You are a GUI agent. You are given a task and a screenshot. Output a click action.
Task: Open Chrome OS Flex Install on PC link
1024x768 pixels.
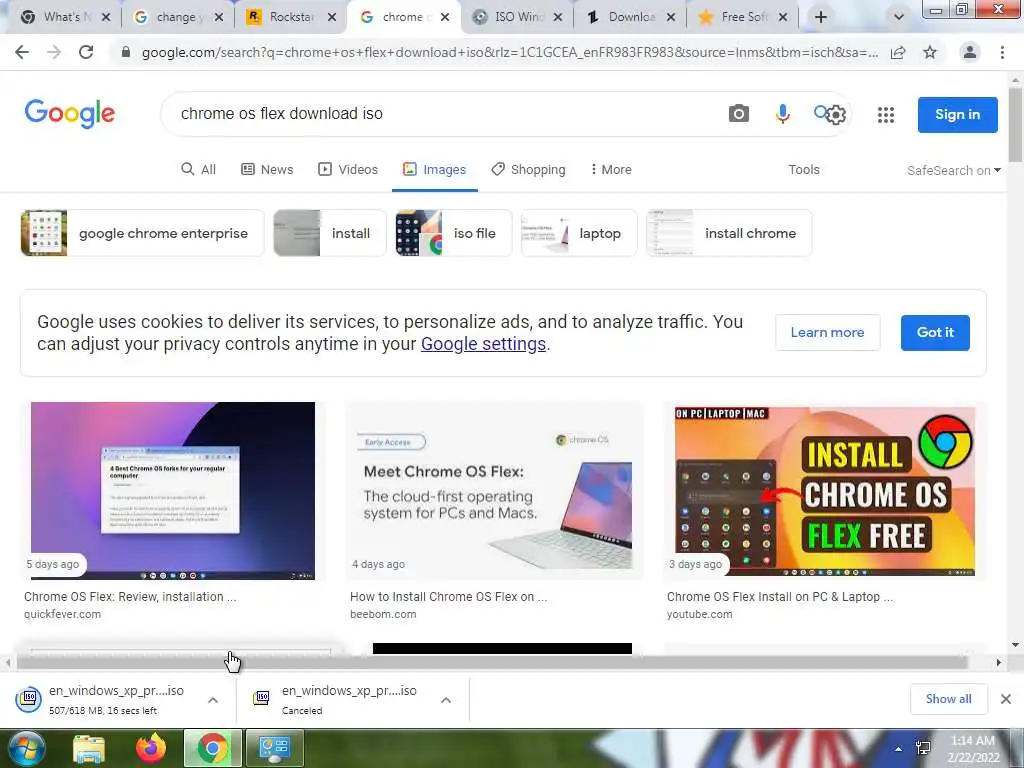coord(780,596)
